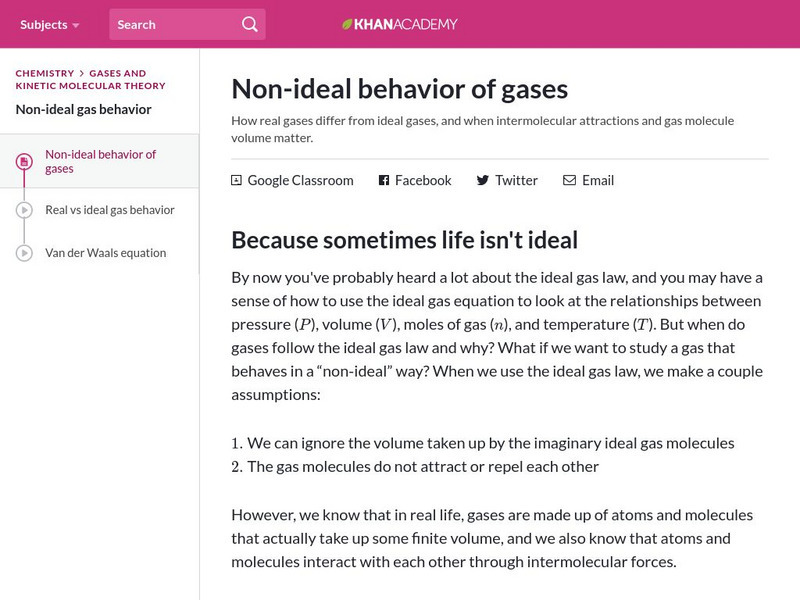Click the Khan Academy leaf logo
800x600 pixels.
click(x=347, y=24)
